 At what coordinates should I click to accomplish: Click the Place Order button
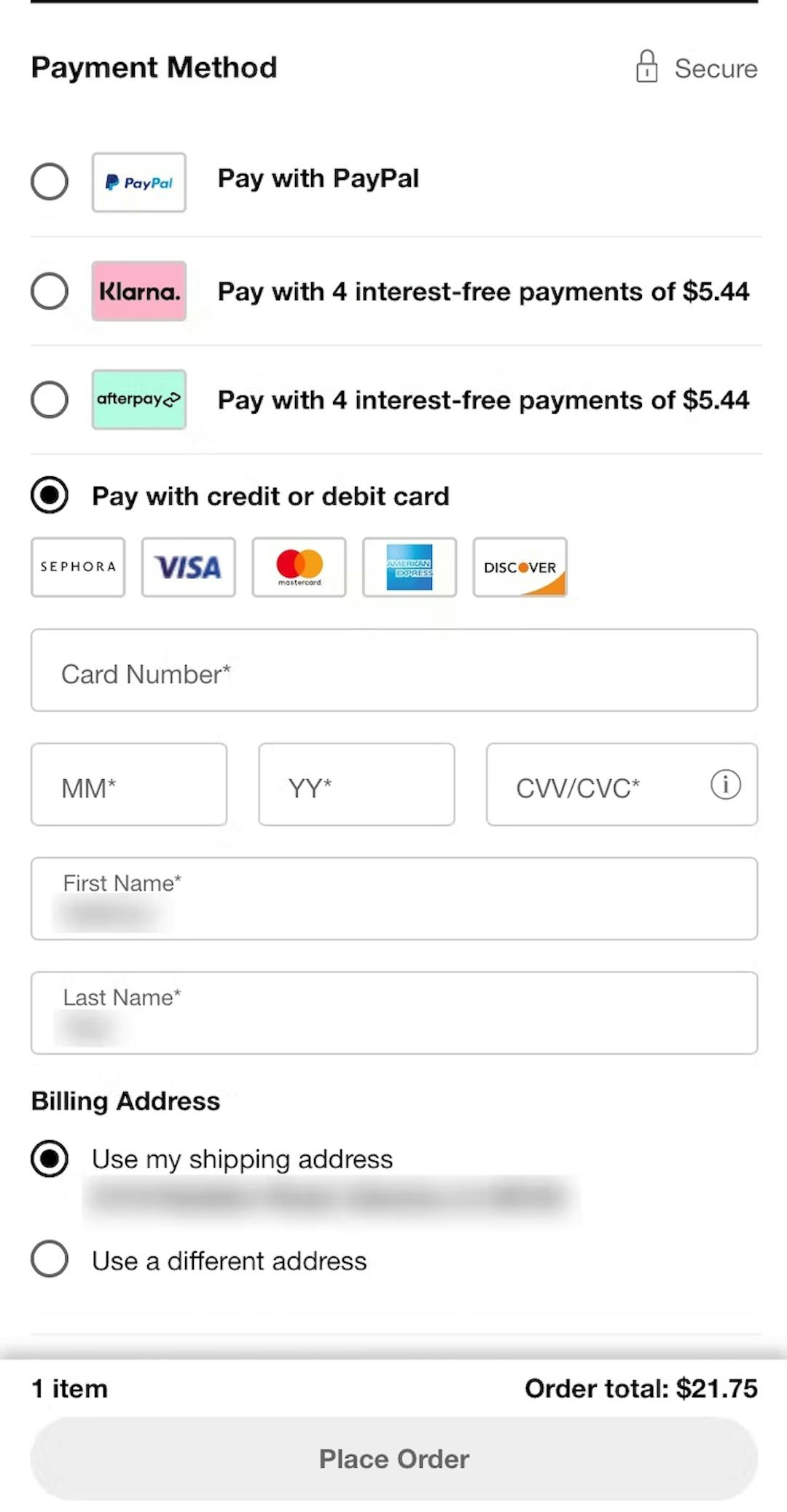393,1458
